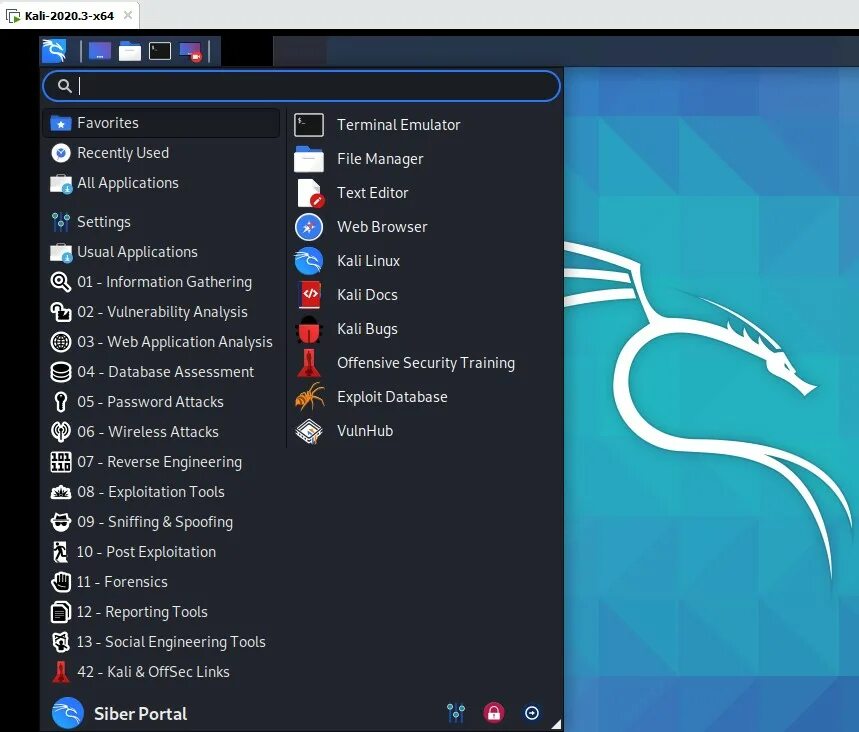Click the Offensive Security Training icon
This screenshot has width=859, height=732.
point(309,363)
